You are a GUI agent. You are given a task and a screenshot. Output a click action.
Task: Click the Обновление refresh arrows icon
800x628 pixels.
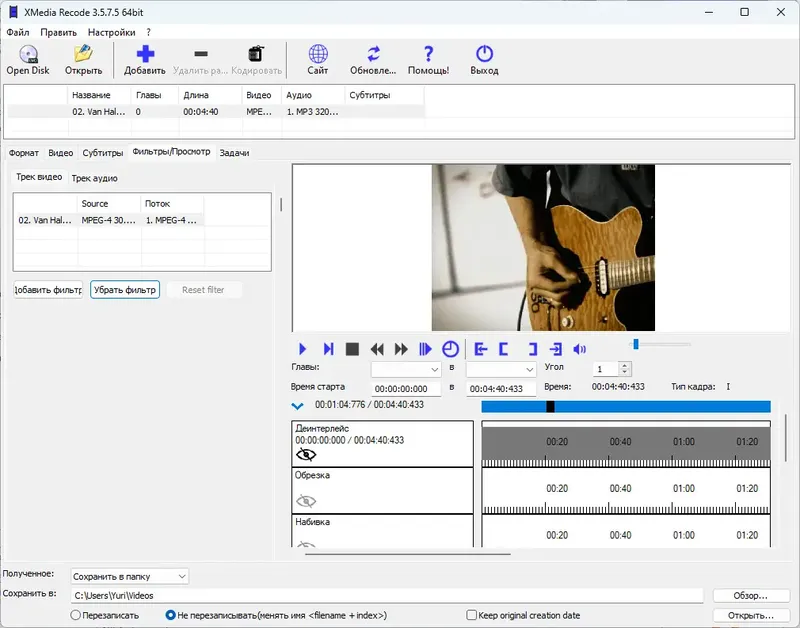(373, 55)
